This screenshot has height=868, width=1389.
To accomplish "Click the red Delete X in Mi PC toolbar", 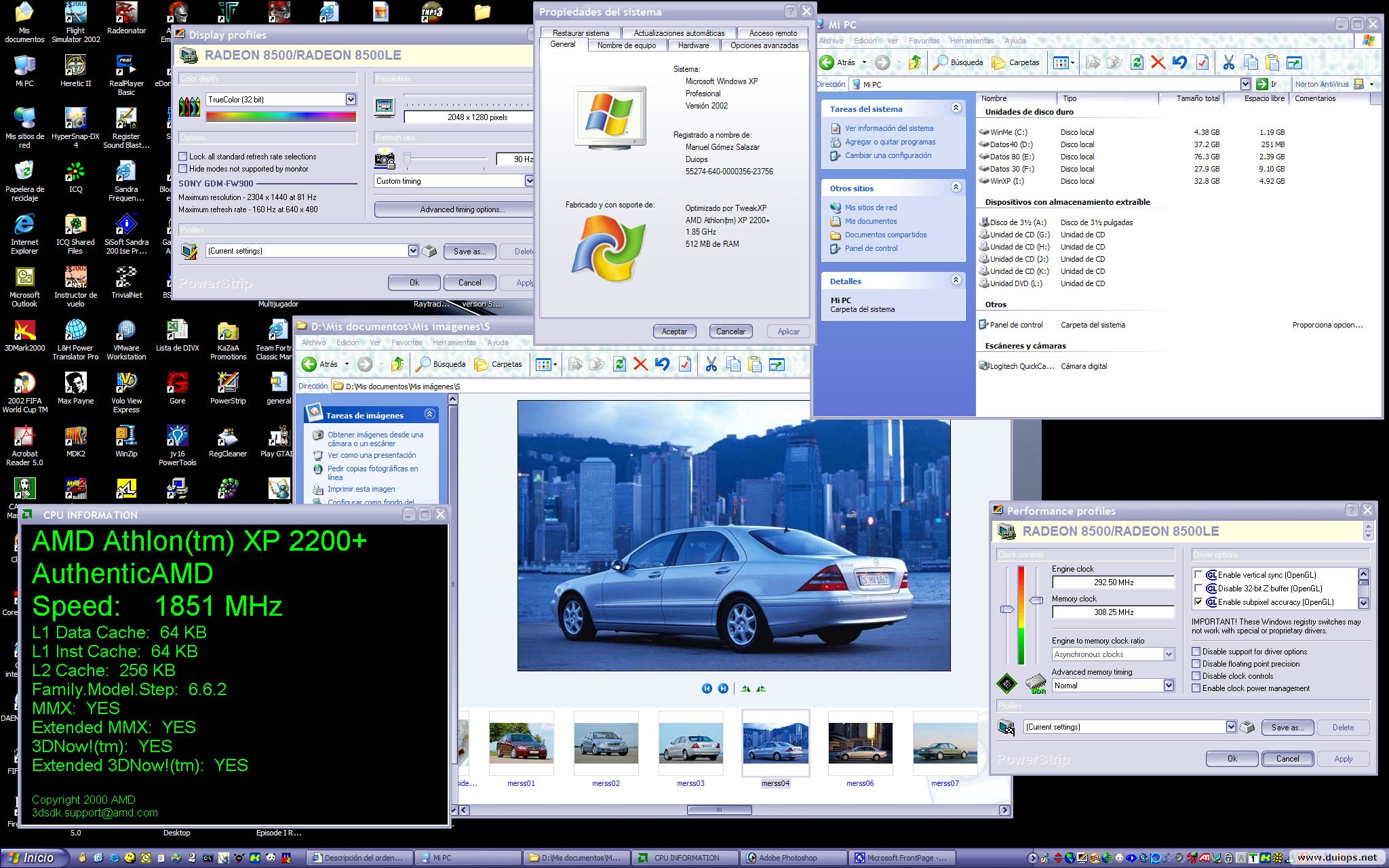I will [x=1158, y=62].
